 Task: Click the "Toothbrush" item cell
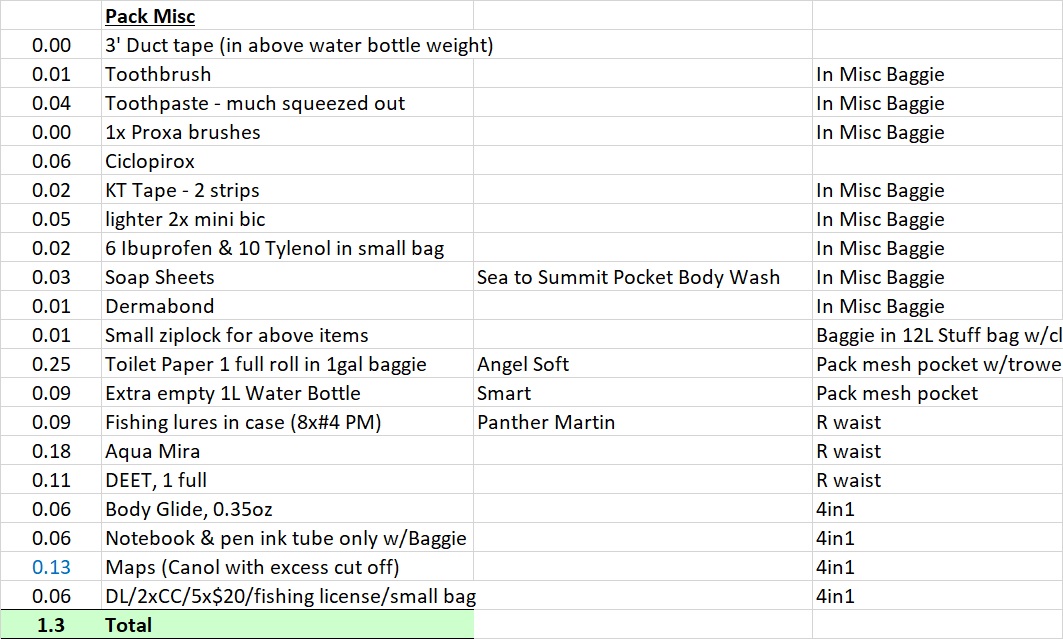click(158, 74)
